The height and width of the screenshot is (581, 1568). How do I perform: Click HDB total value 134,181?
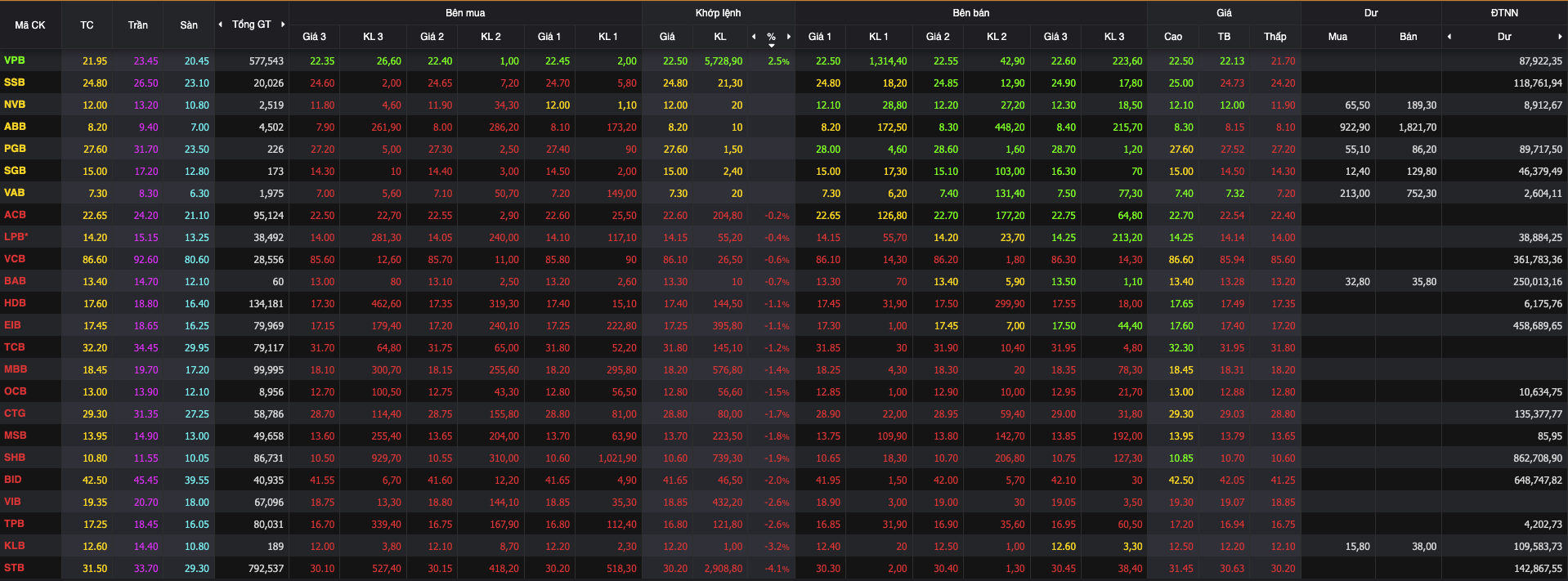[x=267, y=304]
